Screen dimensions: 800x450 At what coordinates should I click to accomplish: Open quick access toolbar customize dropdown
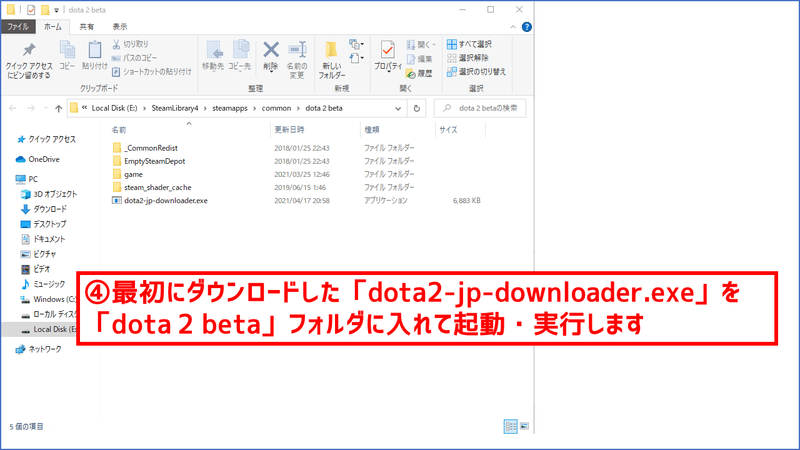(56, 10)
